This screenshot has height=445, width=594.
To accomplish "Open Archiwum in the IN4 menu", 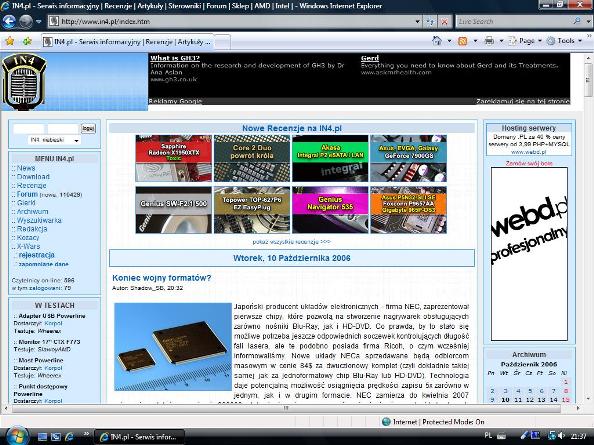I will pos(32,212).
